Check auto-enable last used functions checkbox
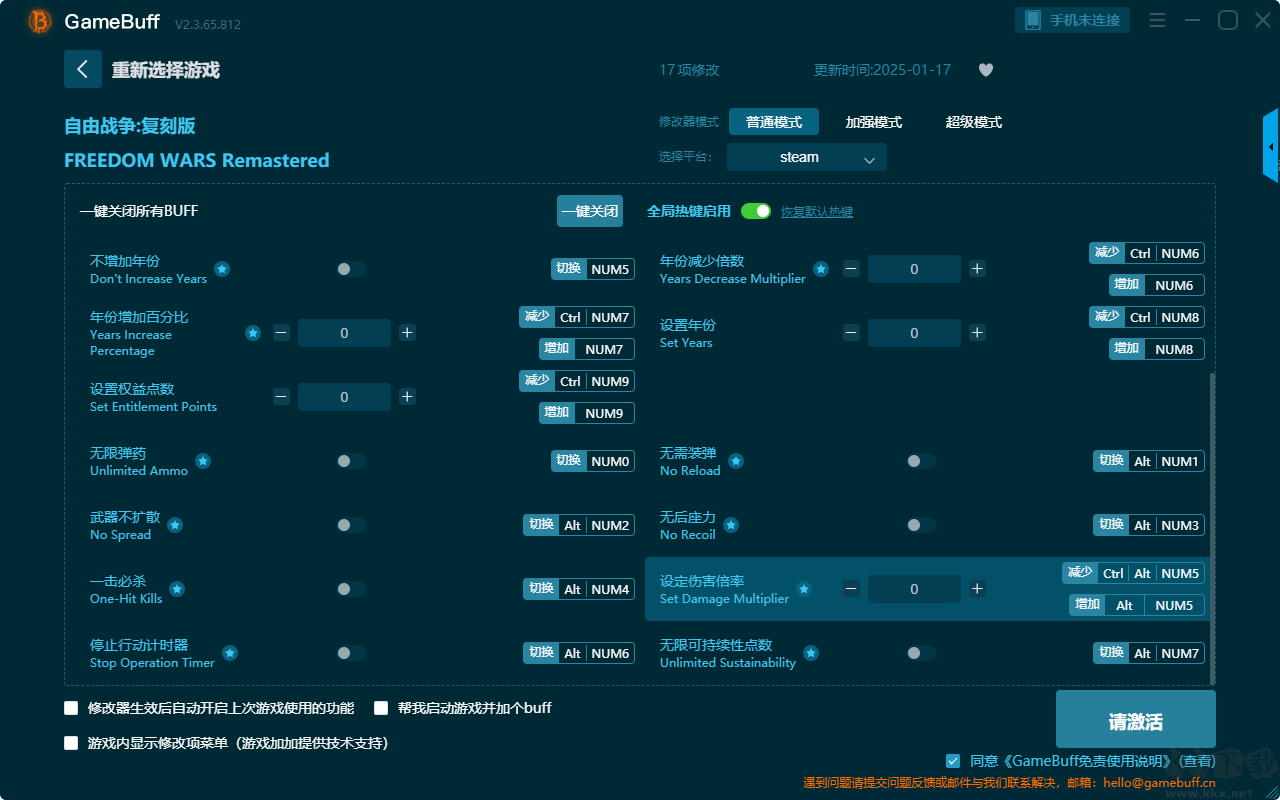This screenshot has height=800, width=1280. tap(71, 708)
